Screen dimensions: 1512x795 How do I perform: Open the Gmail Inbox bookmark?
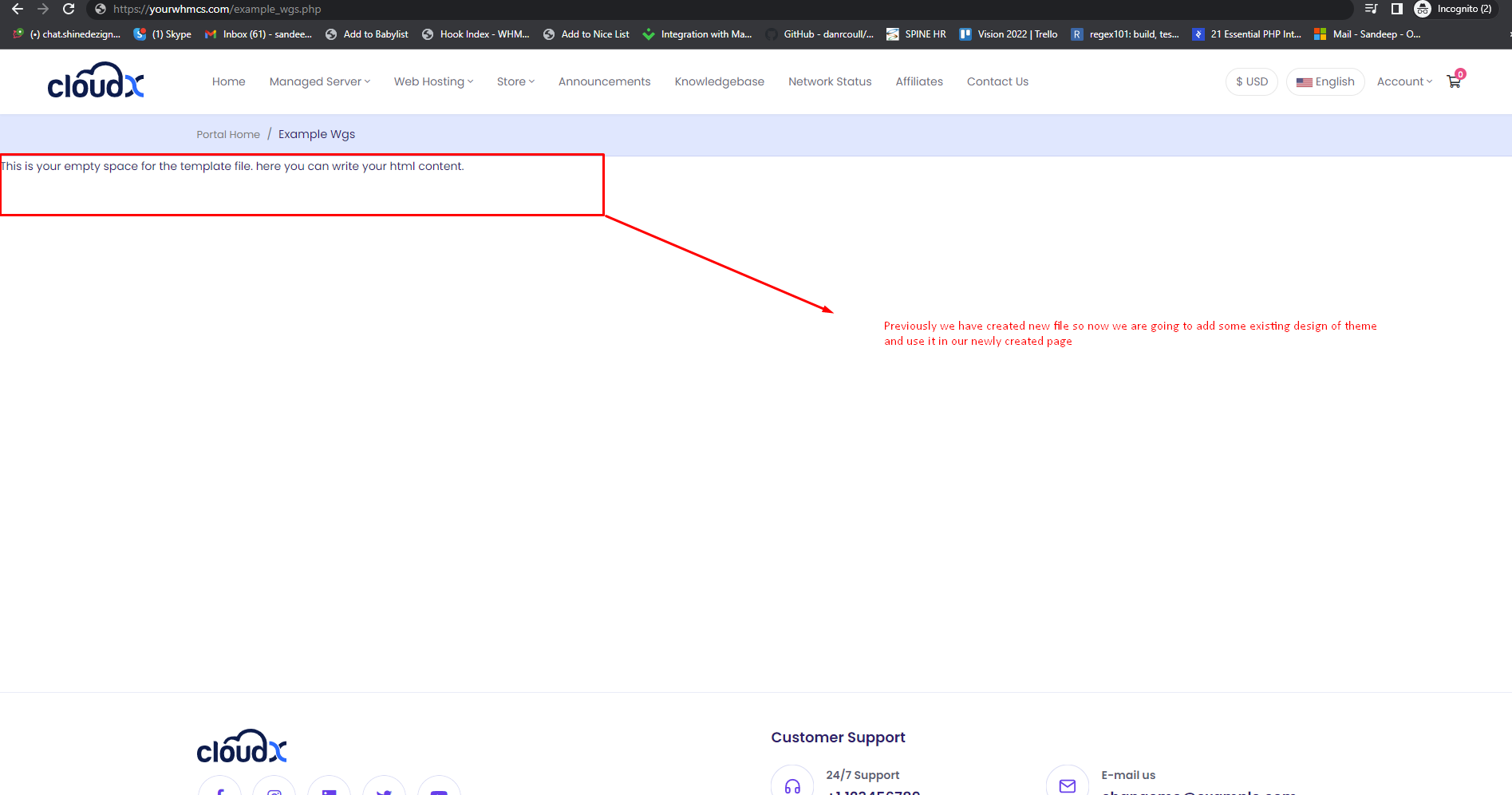click(x=259, y=34)
